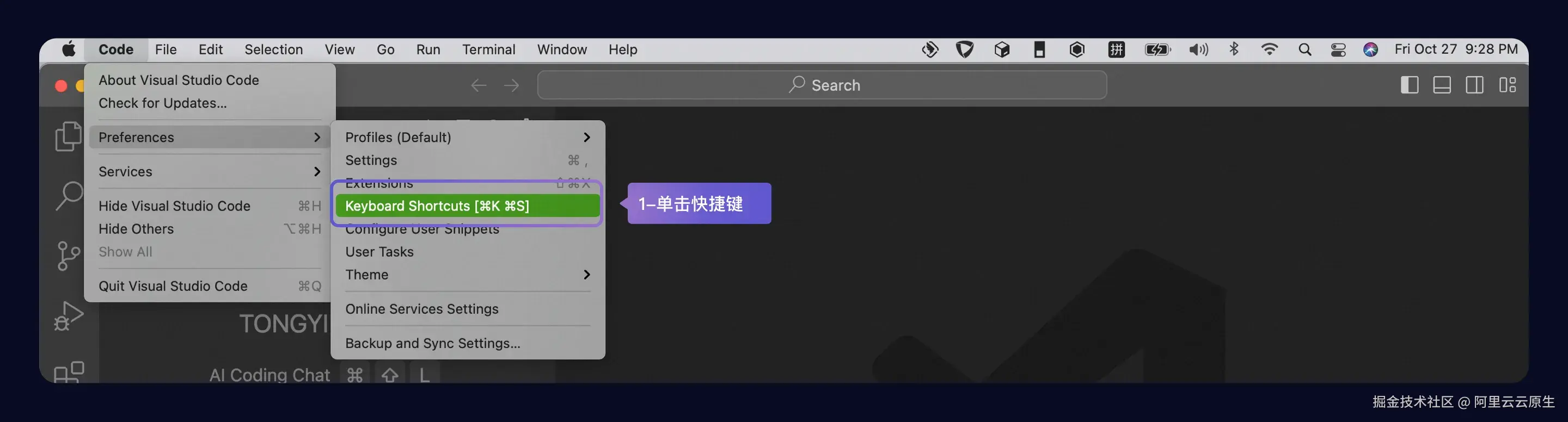Open Control Center in menu bar
This screenshot has height=422, width=1568.
[1338, 50]
